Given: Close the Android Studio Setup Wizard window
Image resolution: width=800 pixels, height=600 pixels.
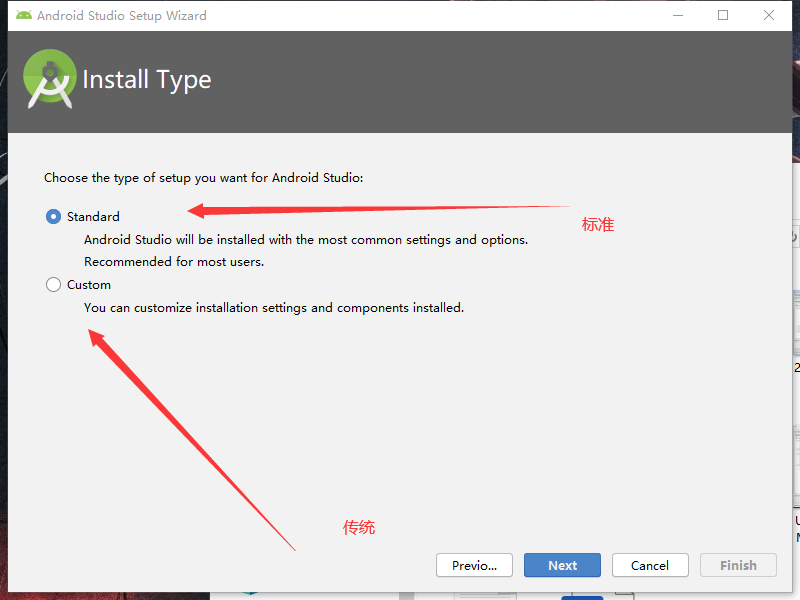Looking at the screenshot, I should 769,15.
